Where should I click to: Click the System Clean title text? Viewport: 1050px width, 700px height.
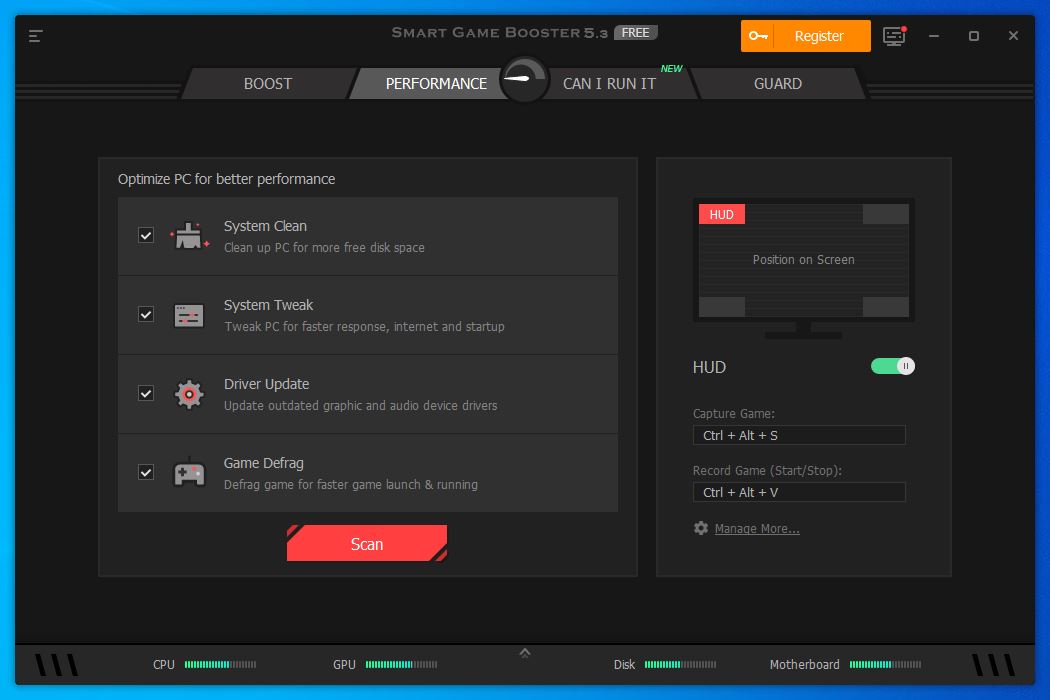click(265, 226)
